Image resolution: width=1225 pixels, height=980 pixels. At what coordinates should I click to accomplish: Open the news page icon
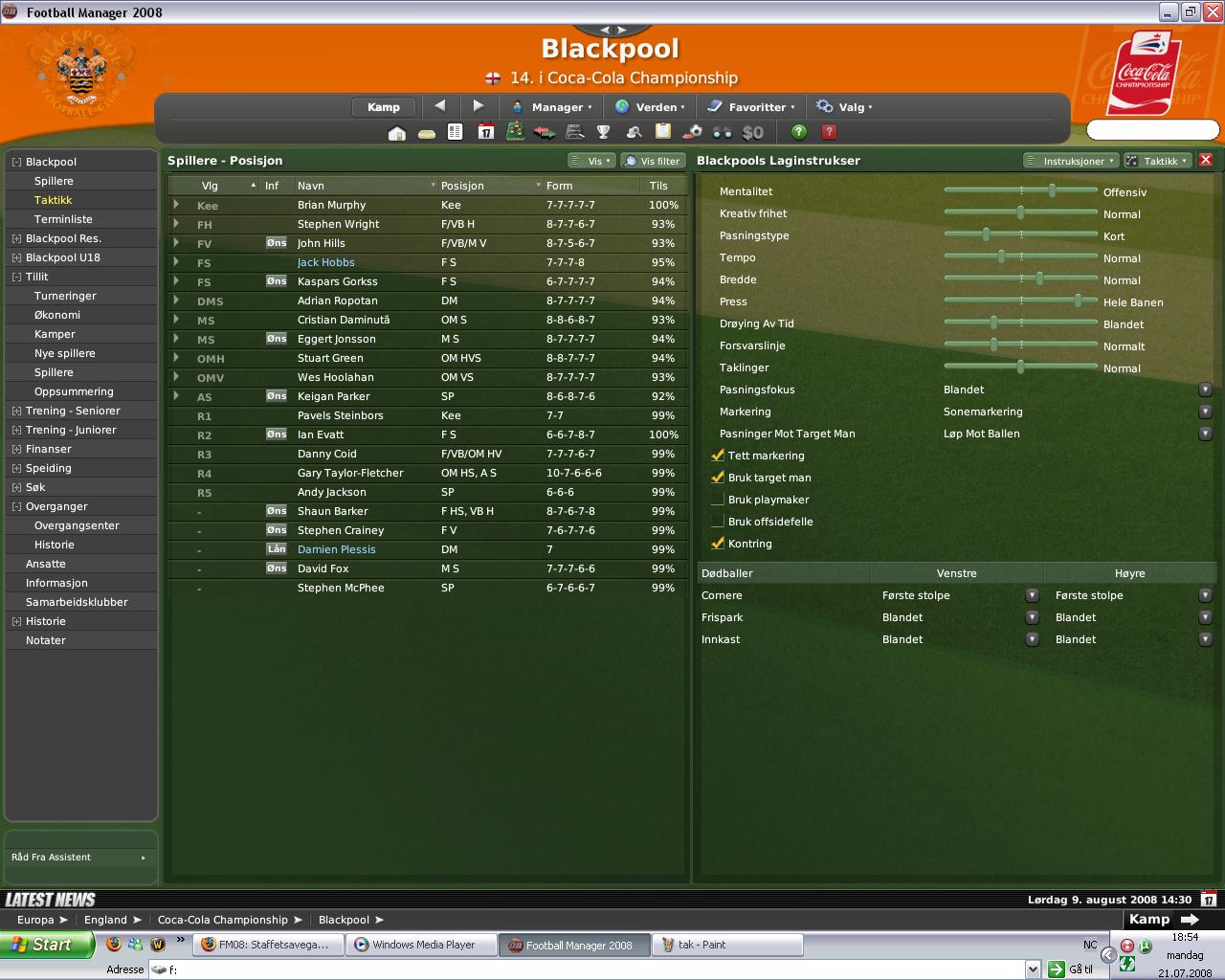click(456, 132)
